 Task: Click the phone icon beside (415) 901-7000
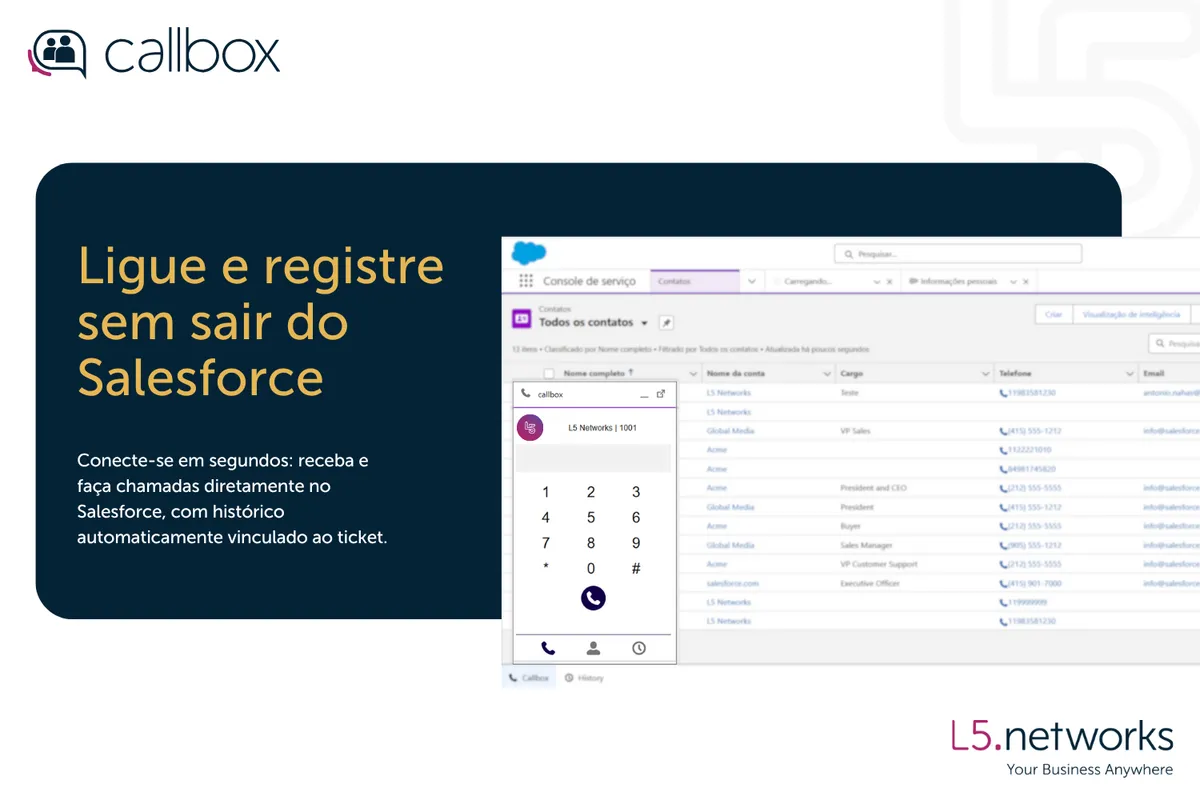(x=1003, y=583)
